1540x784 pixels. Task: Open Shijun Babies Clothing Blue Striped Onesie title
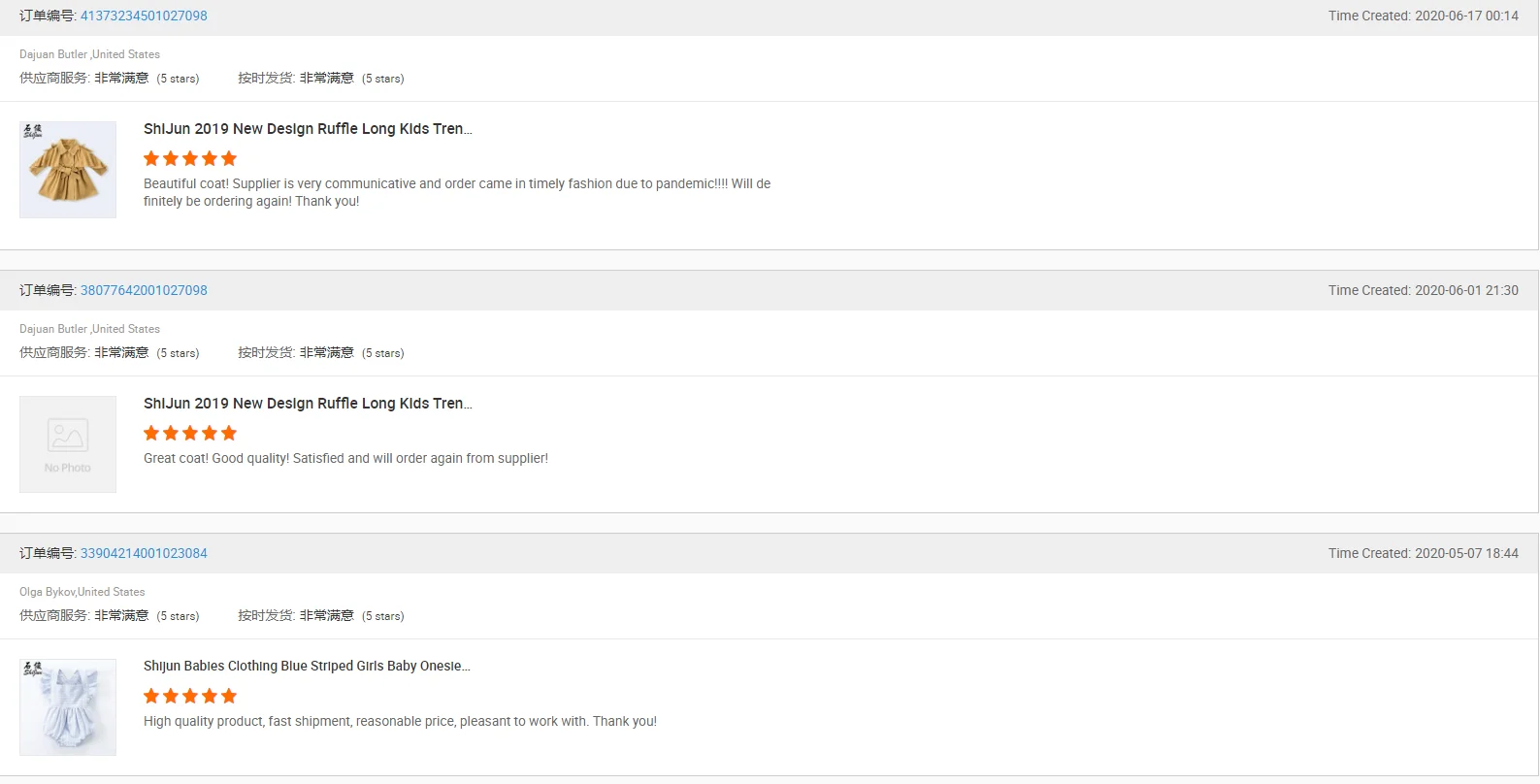point(307,666)
